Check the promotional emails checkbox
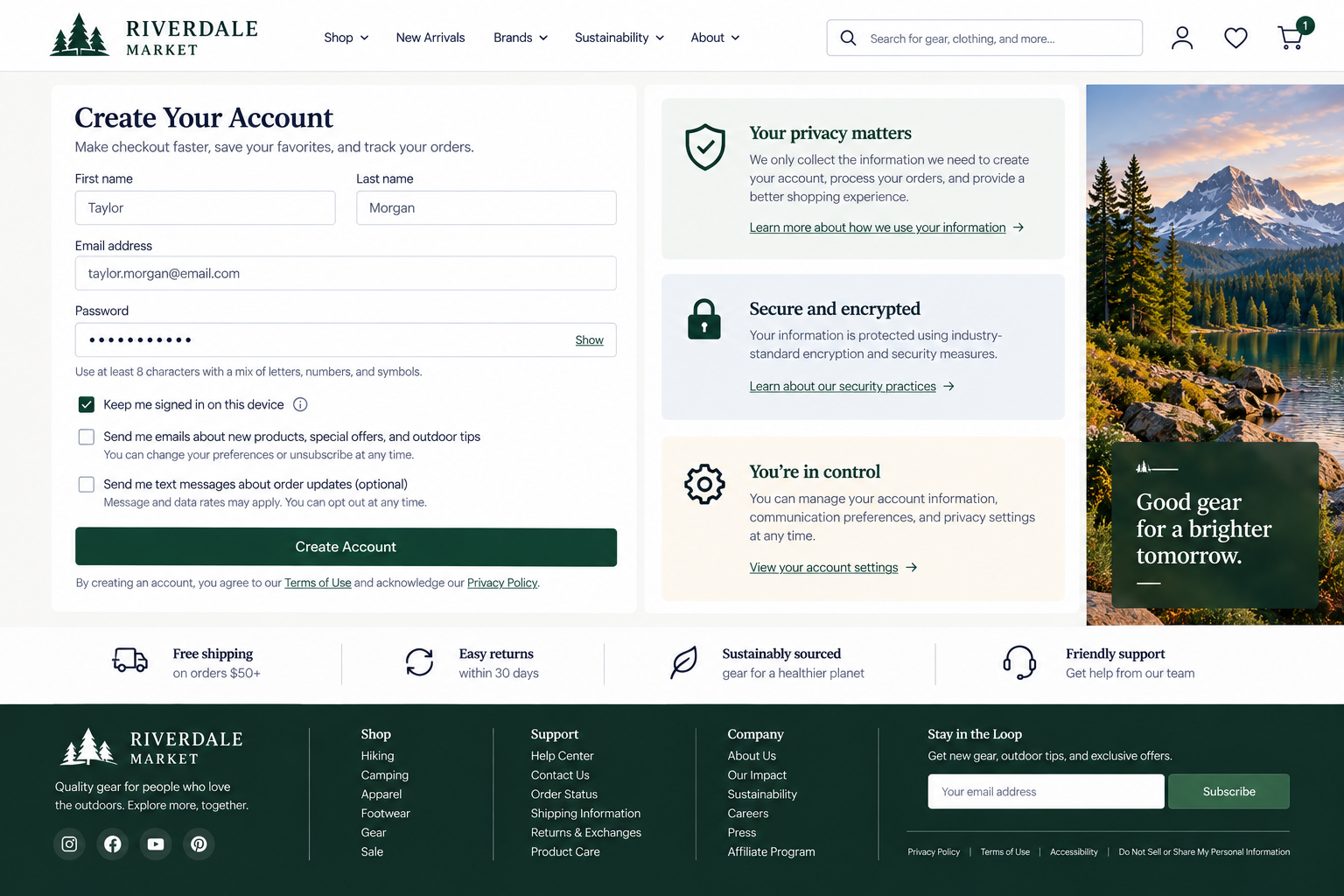Screen dimensions: 1344x896 [x=86, y=437]
